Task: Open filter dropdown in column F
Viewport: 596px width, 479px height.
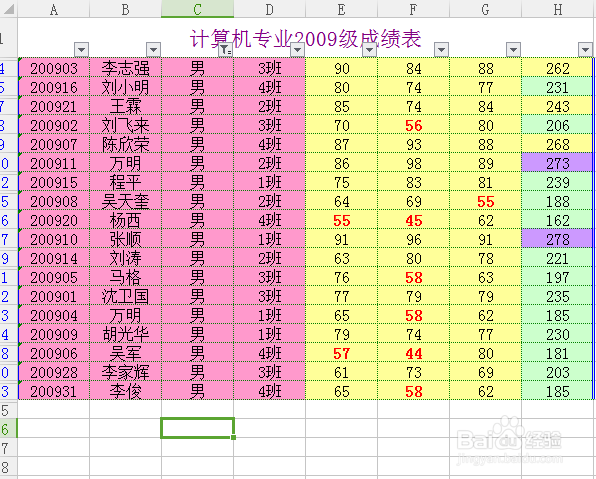Action: [441, 49]
